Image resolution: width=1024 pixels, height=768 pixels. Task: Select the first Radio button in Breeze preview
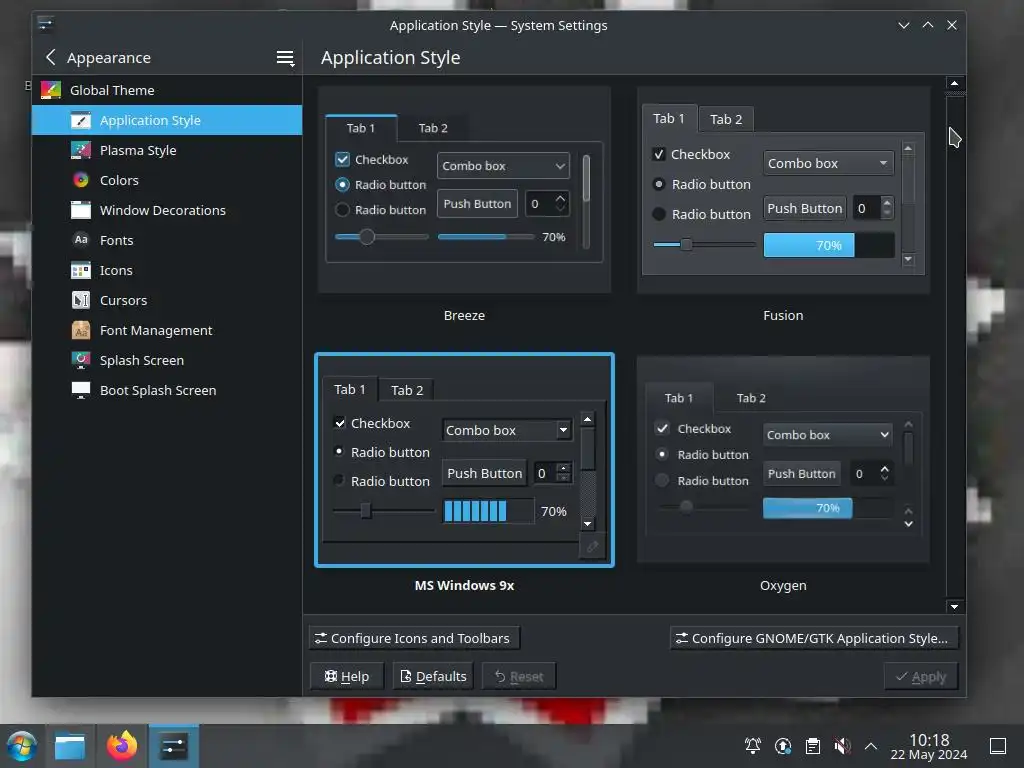point(342,185)
